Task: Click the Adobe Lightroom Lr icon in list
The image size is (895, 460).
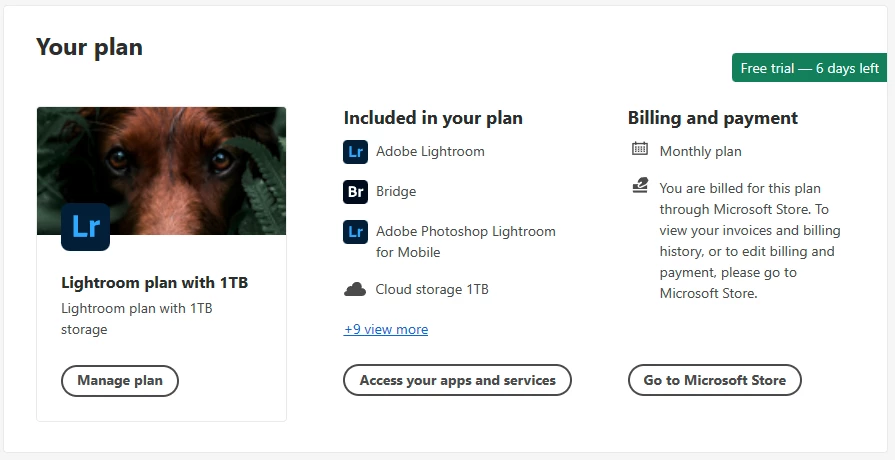Action: pyautogui.click(x=355, y=152)
